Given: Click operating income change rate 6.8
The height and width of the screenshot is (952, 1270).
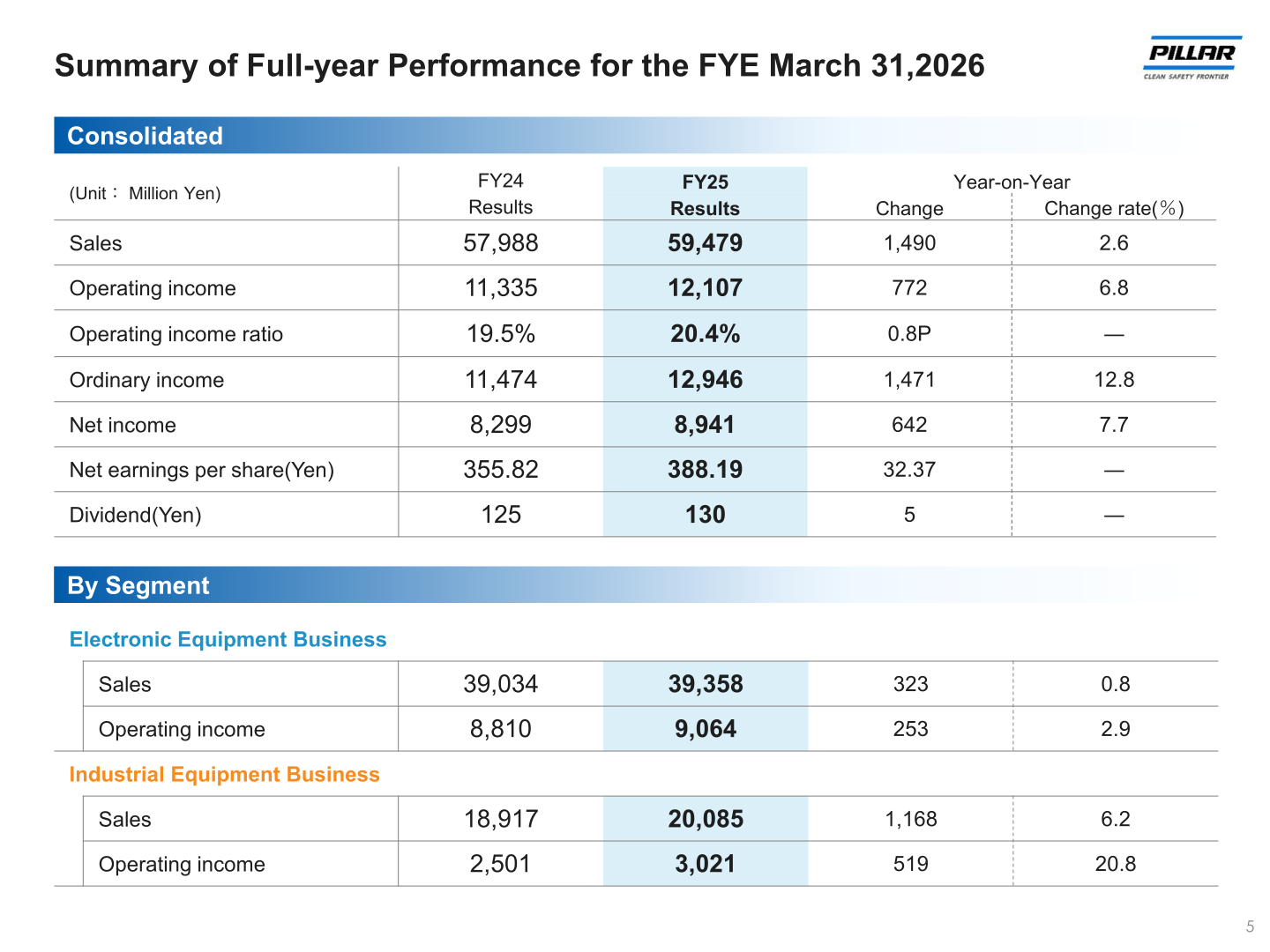Looking at the screenshot, I should coord(1114,288).
